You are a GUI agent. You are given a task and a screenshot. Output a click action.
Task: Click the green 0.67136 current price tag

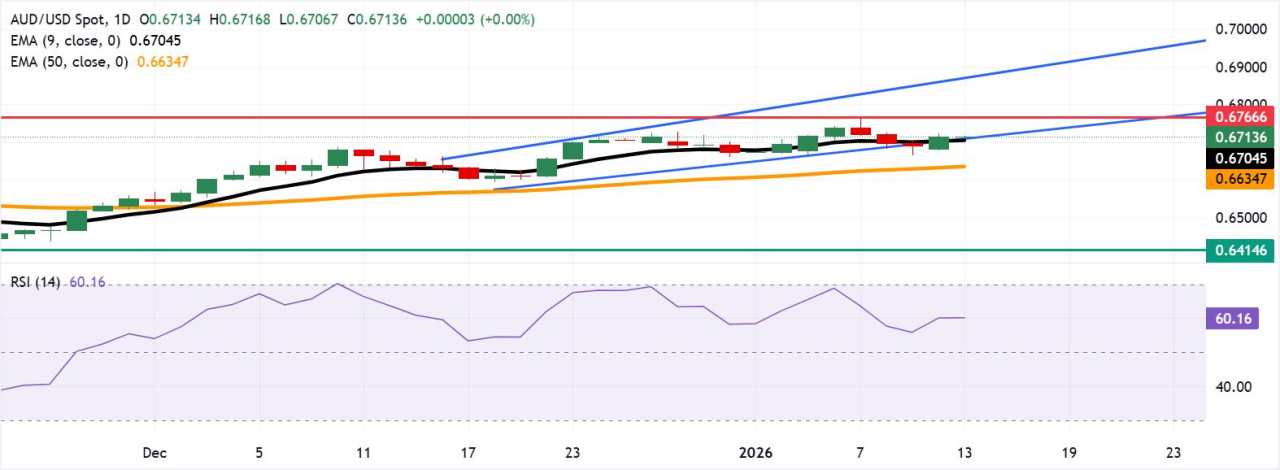1240,137
